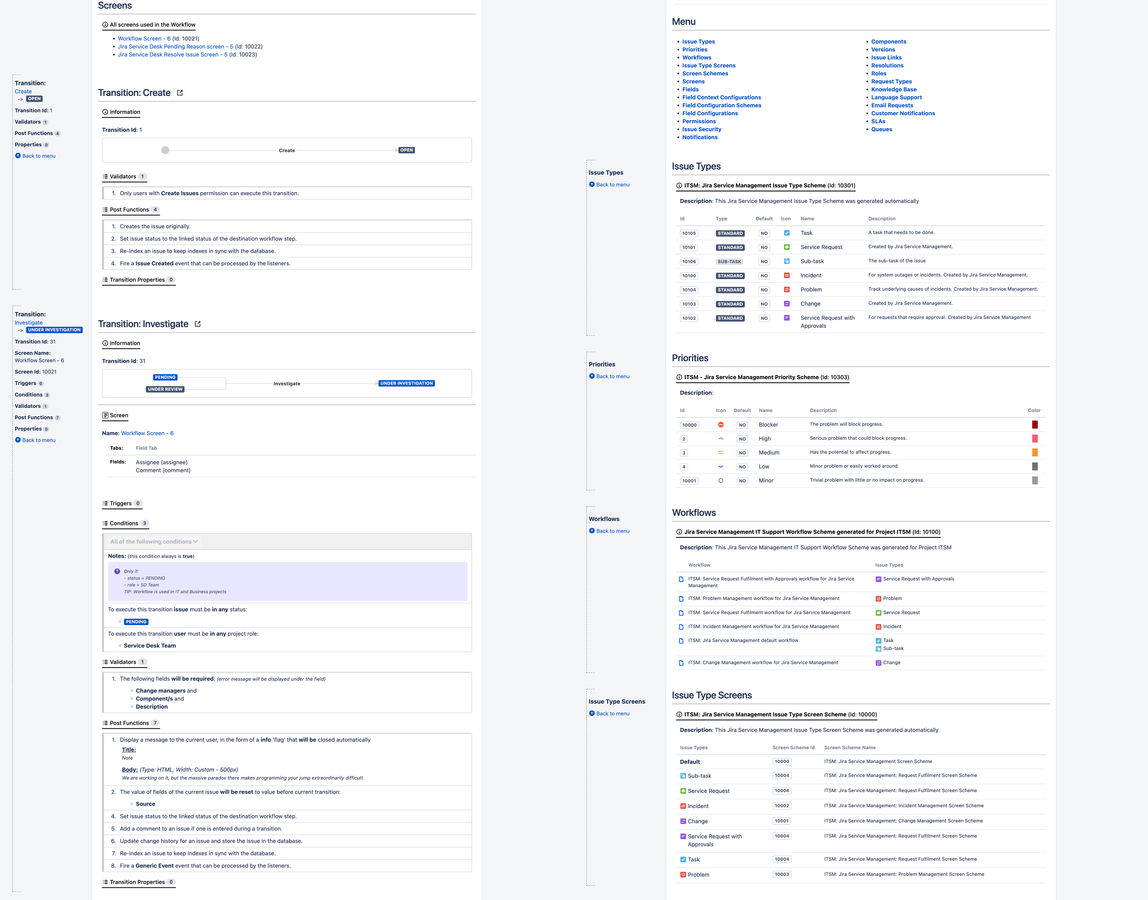The height and width of the screenshot is (900, 1148).
Task: Click Service Request with Approvals icon in Workflows table
Action: 879,579
